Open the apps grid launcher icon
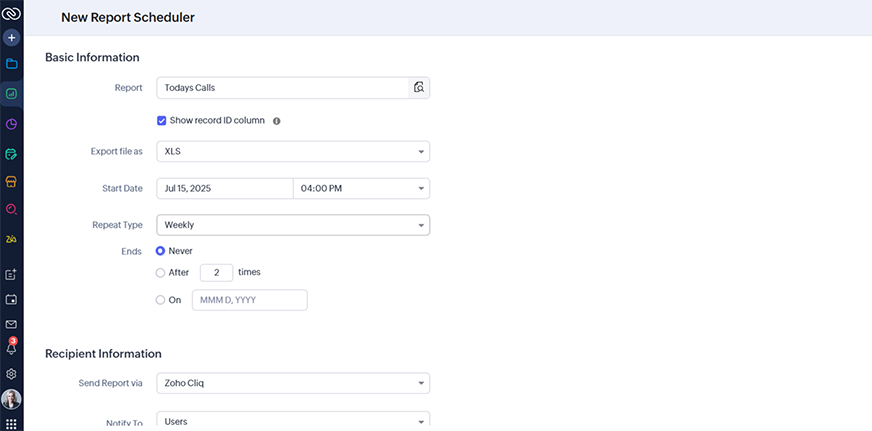 (11, 424)
